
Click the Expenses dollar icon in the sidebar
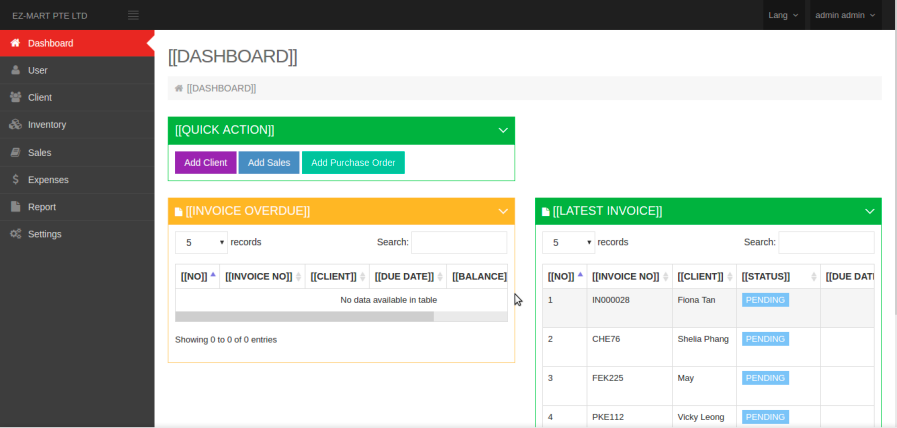[15, 180]
